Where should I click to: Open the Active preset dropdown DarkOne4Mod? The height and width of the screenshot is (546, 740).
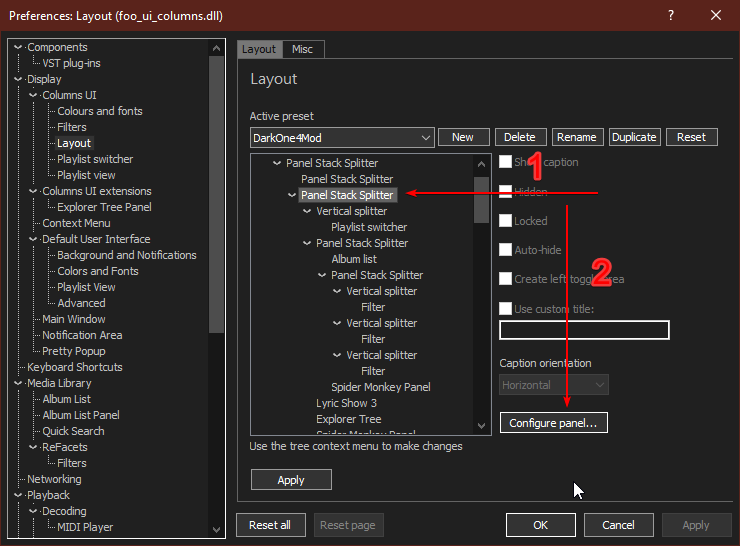click(342, 137)
